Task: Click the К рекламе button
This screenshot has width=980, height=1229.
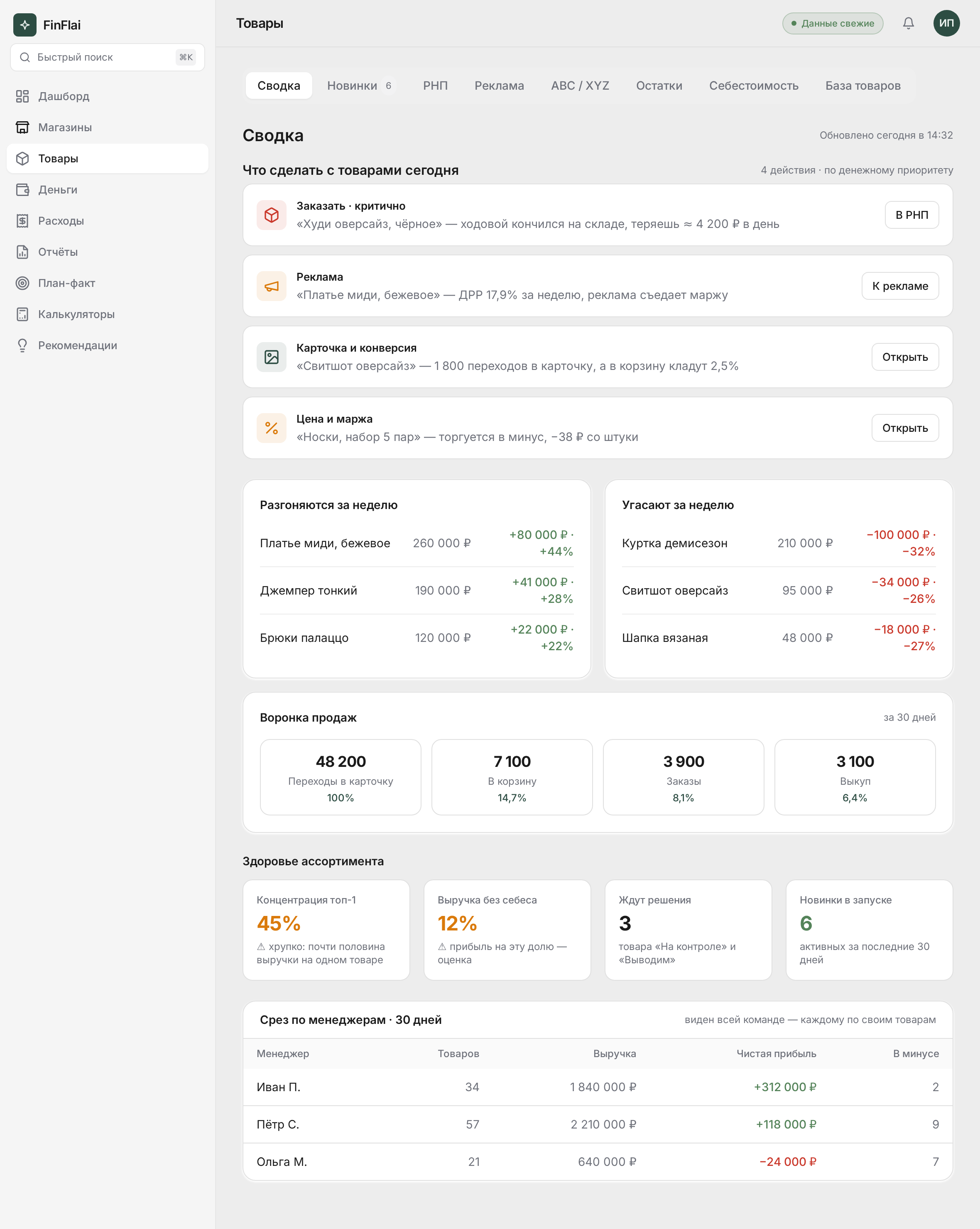Action: coord(899,286)
